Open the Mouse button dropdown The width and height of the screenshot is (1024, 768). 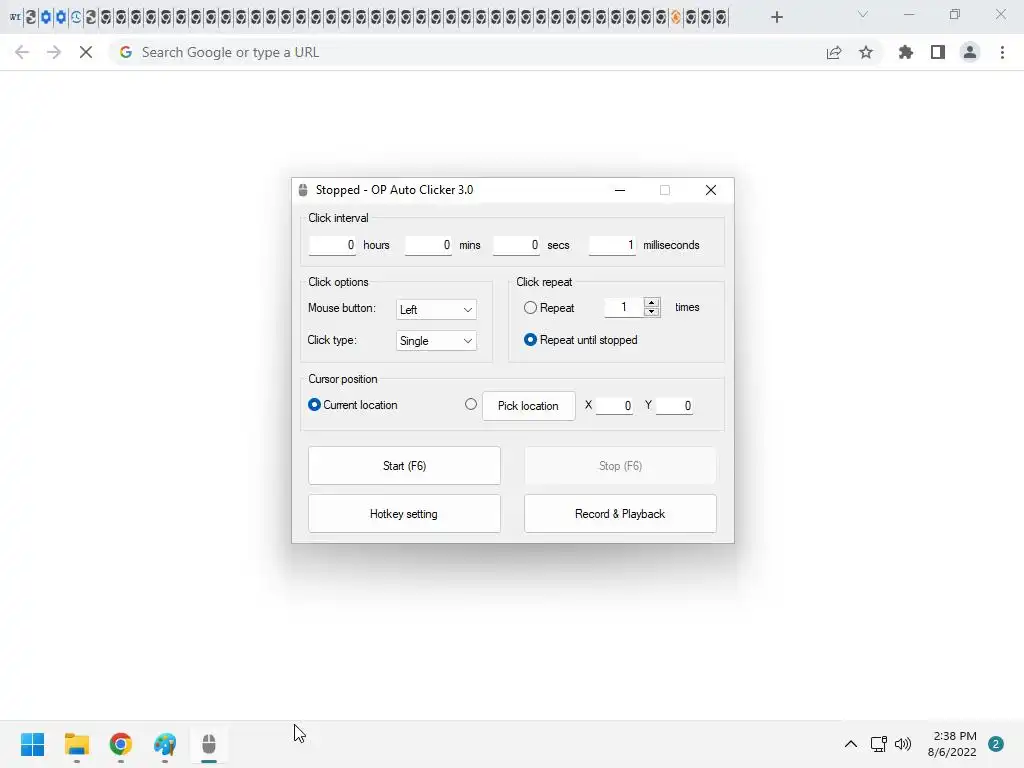[436, 310]
